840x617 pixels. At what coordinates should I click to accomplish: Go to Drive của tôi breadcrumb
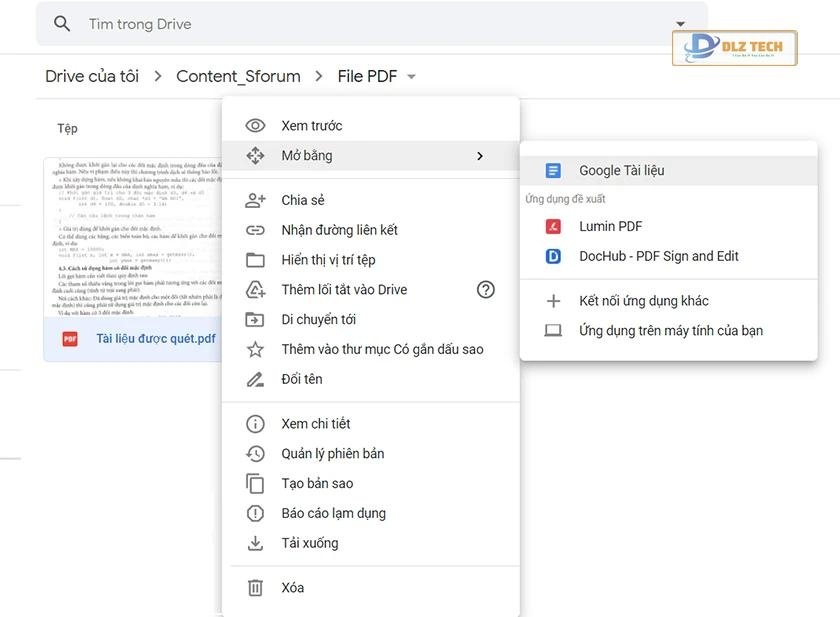click(x=92, y=76)
